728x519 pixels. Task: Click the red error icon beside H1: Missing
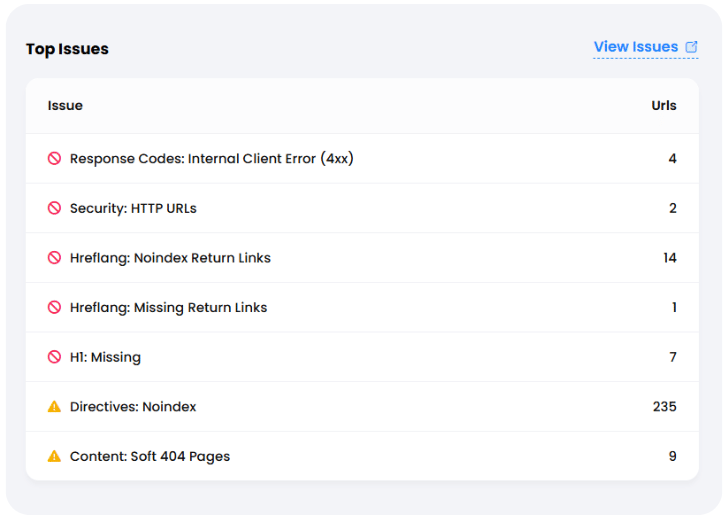(55, 357)
